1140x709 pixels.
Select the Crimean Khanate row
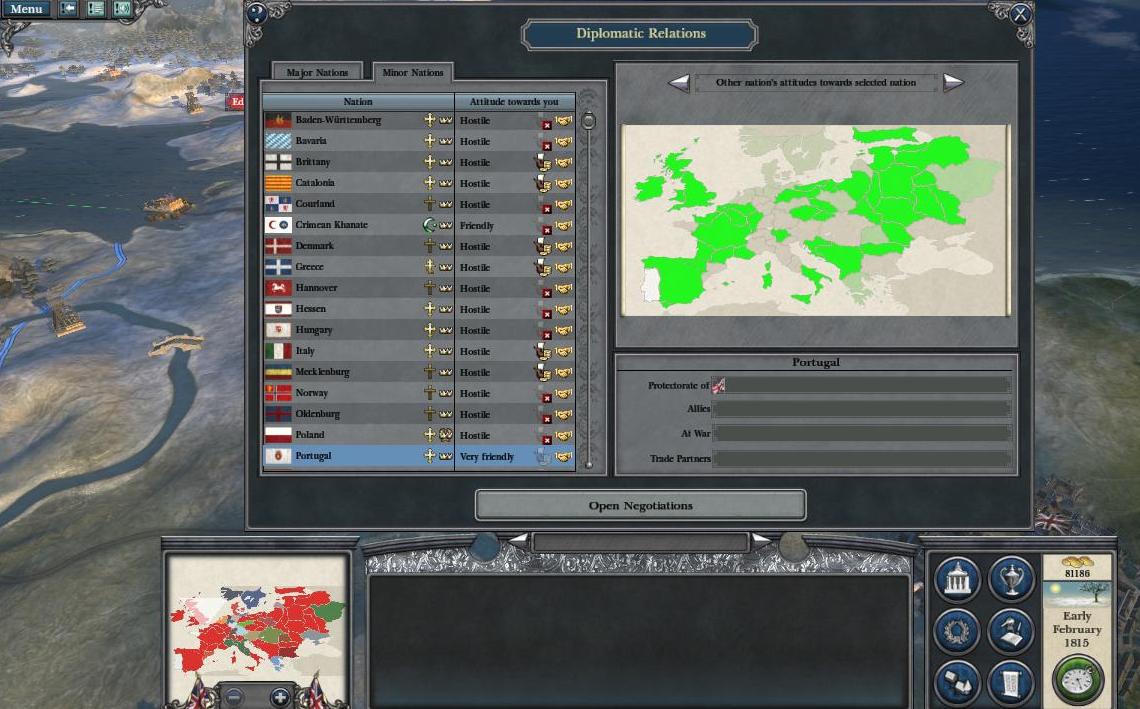419,225
